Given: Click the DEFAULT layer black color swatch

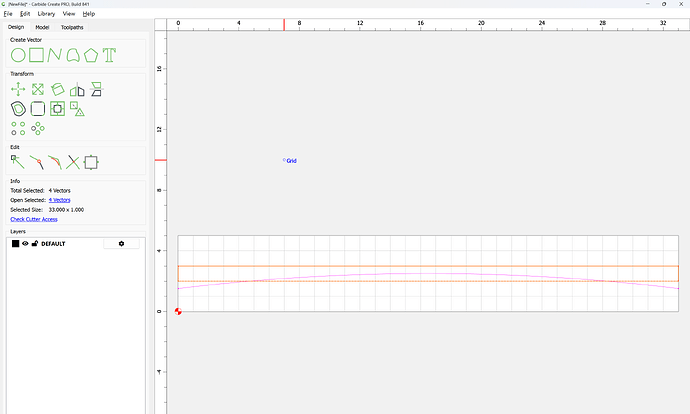Looking at the screenshot, I should coord(15,244).
